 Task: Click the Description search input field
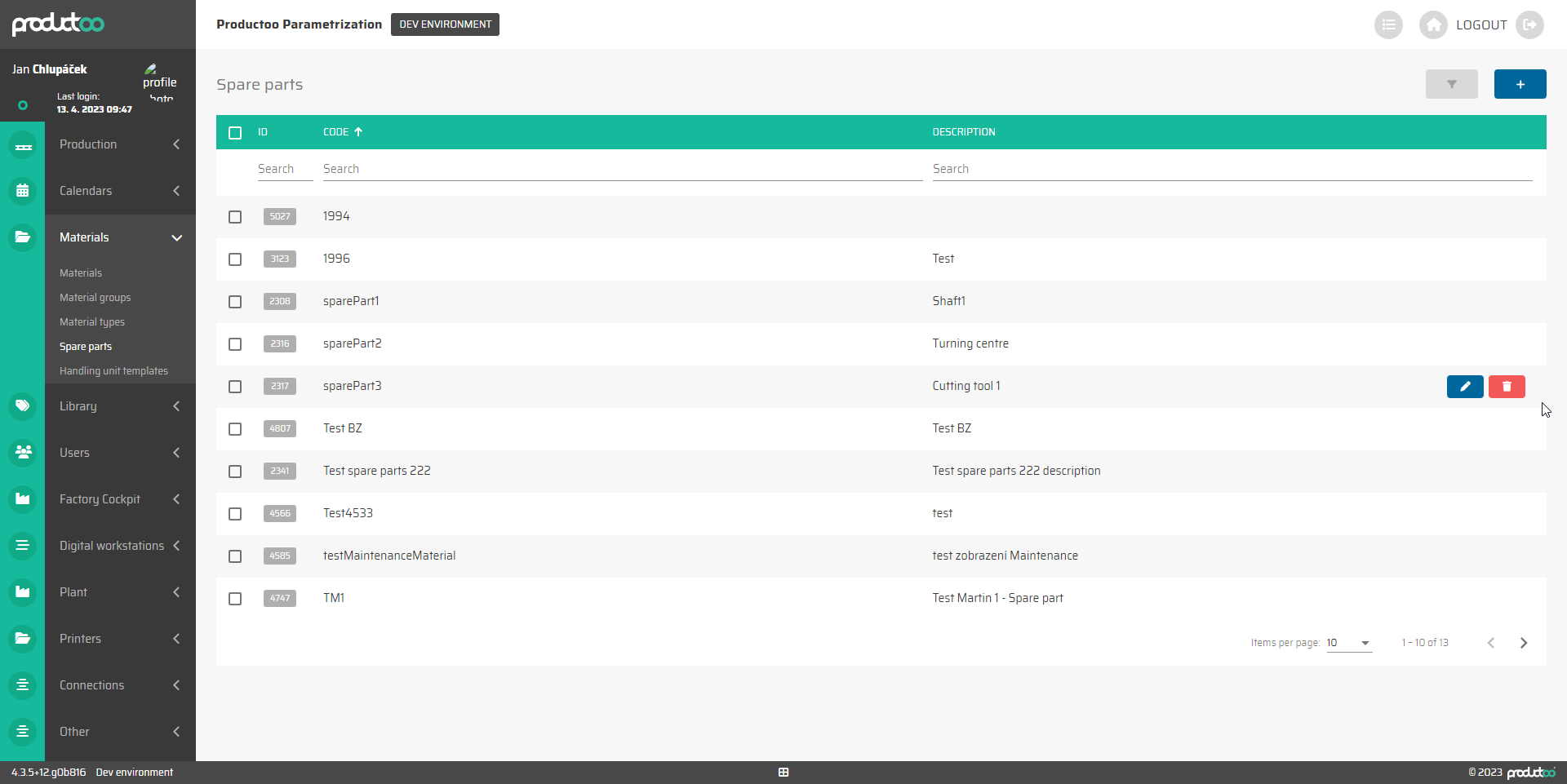pos(1232,169)
